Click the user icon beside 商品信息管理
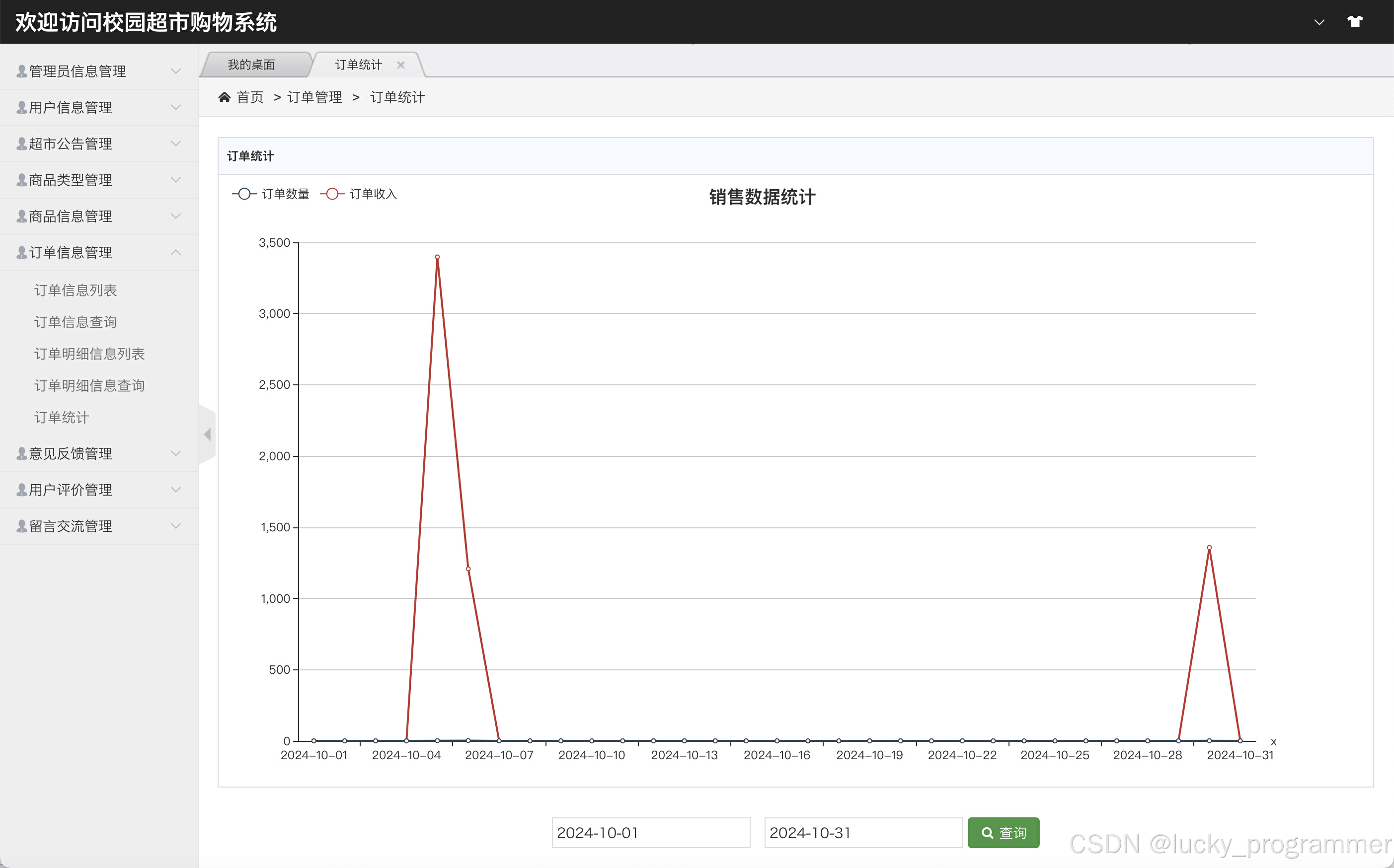This screenshot has width=1394, height=868. coord(22,217)
